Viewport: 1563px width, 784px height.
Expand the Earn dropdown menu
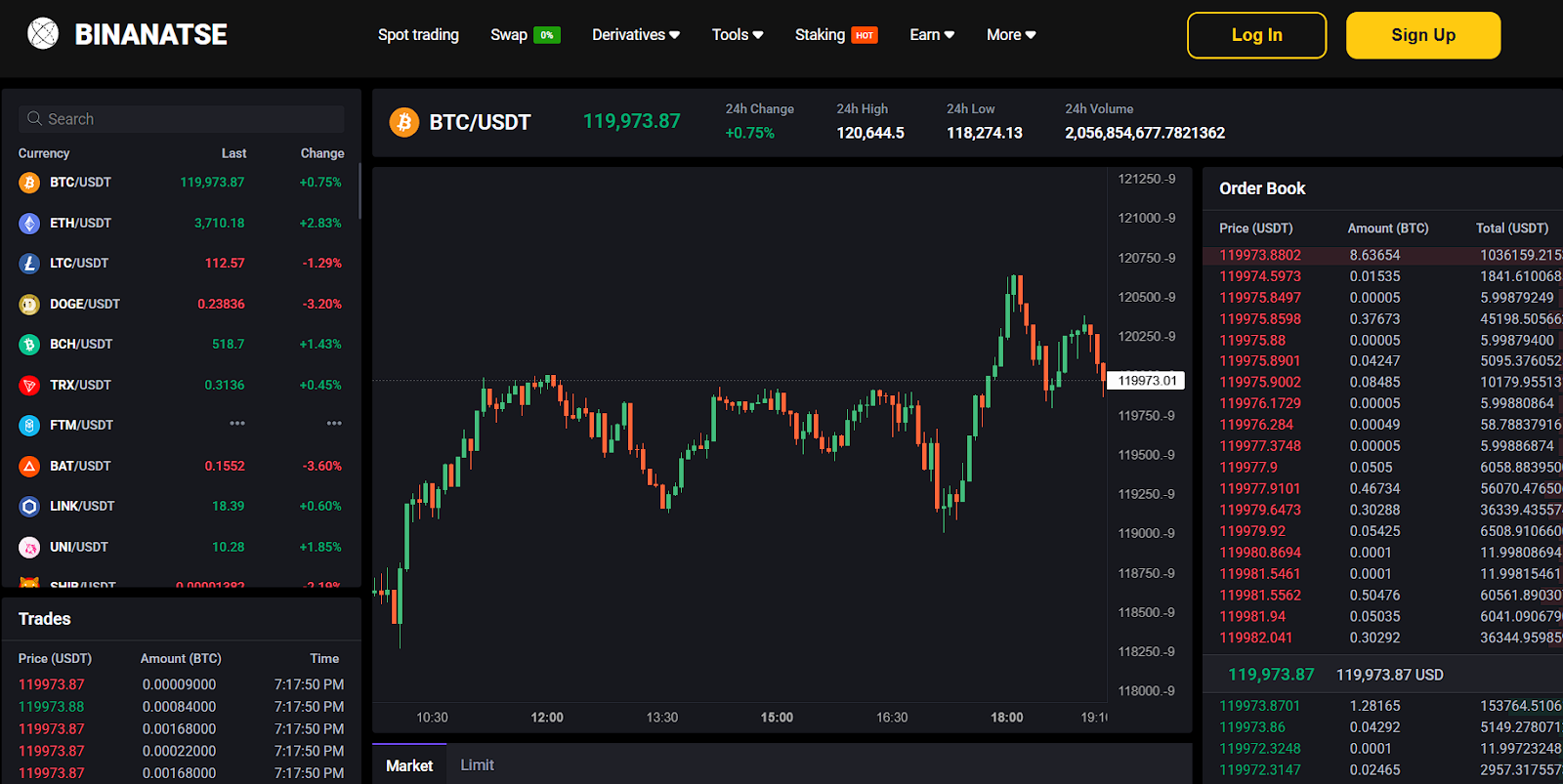(931, 35)
